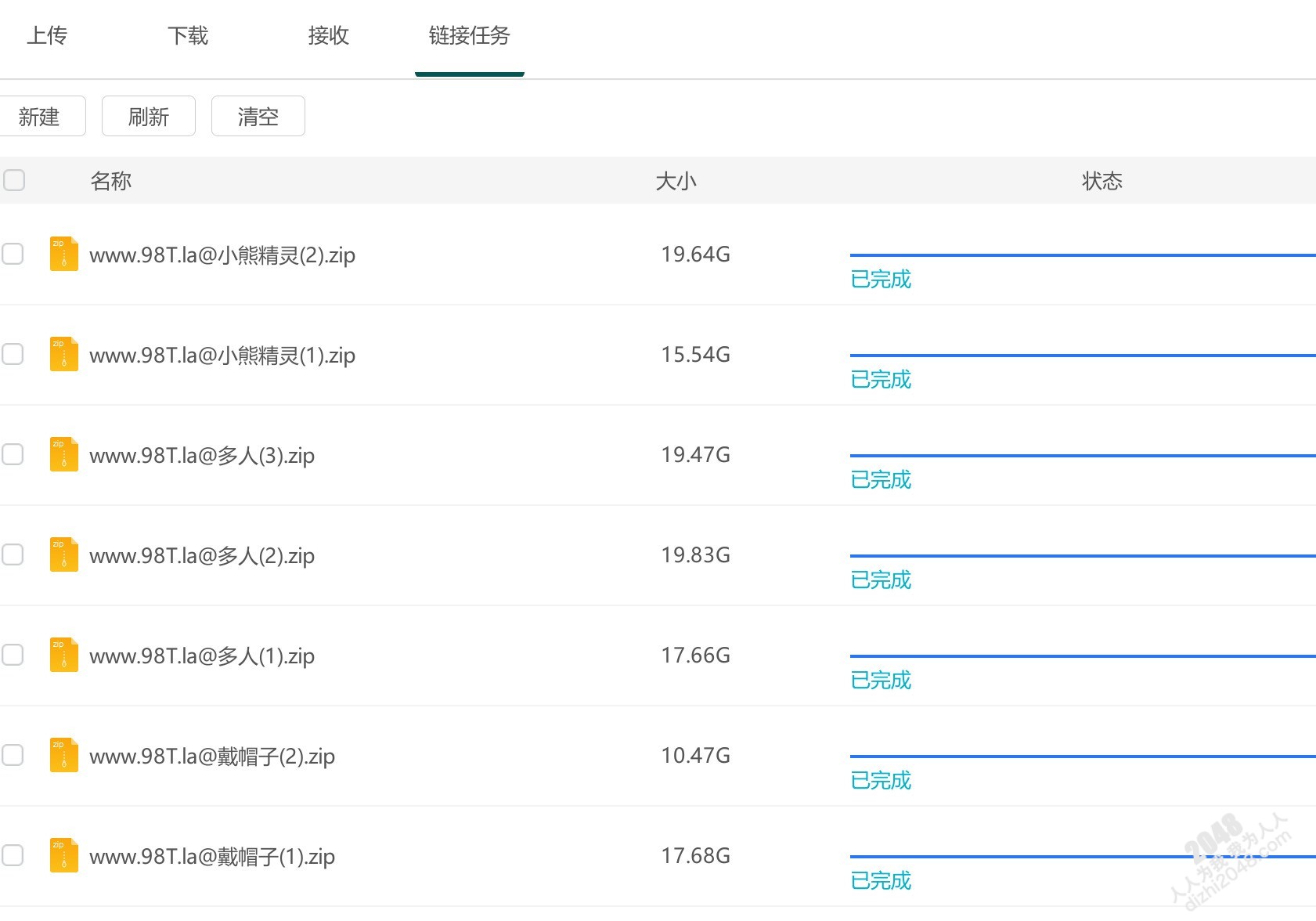The height and width of the screenshot is (921, 1316).
Task: Click 已完成 status of 戴帽子(1).zip
Action: 881,880
